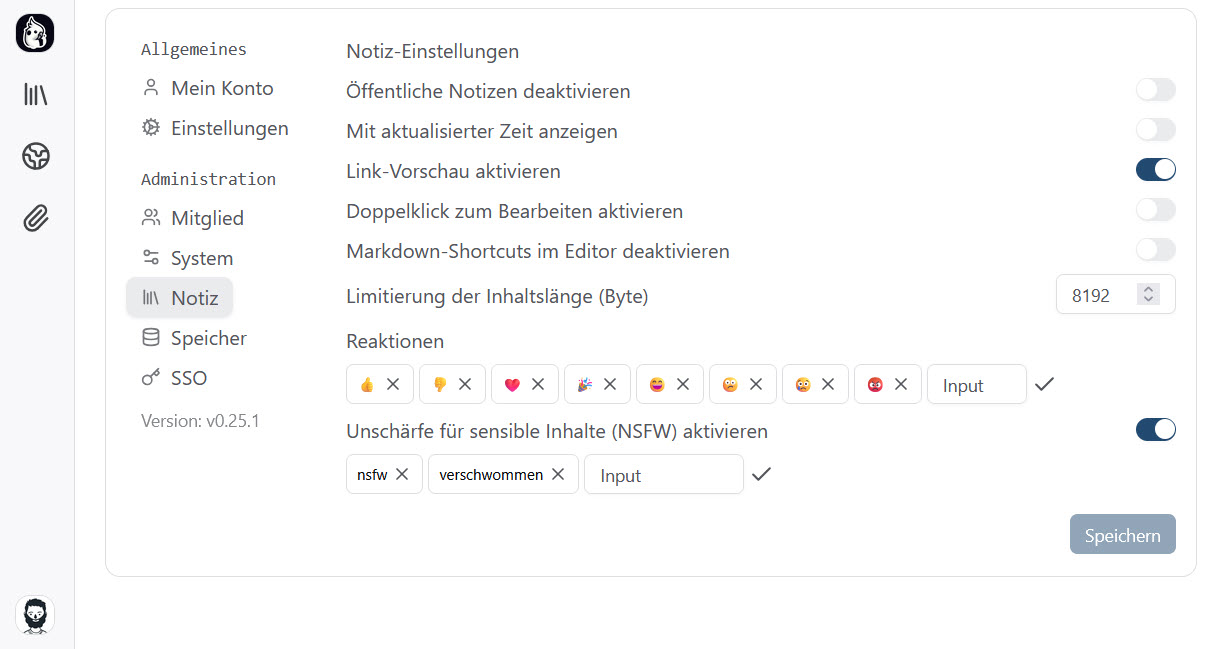Click the content length limit stepper arrows
Image resolution: width=1218 pixels, height=649 pixels.
(1149, 294)
